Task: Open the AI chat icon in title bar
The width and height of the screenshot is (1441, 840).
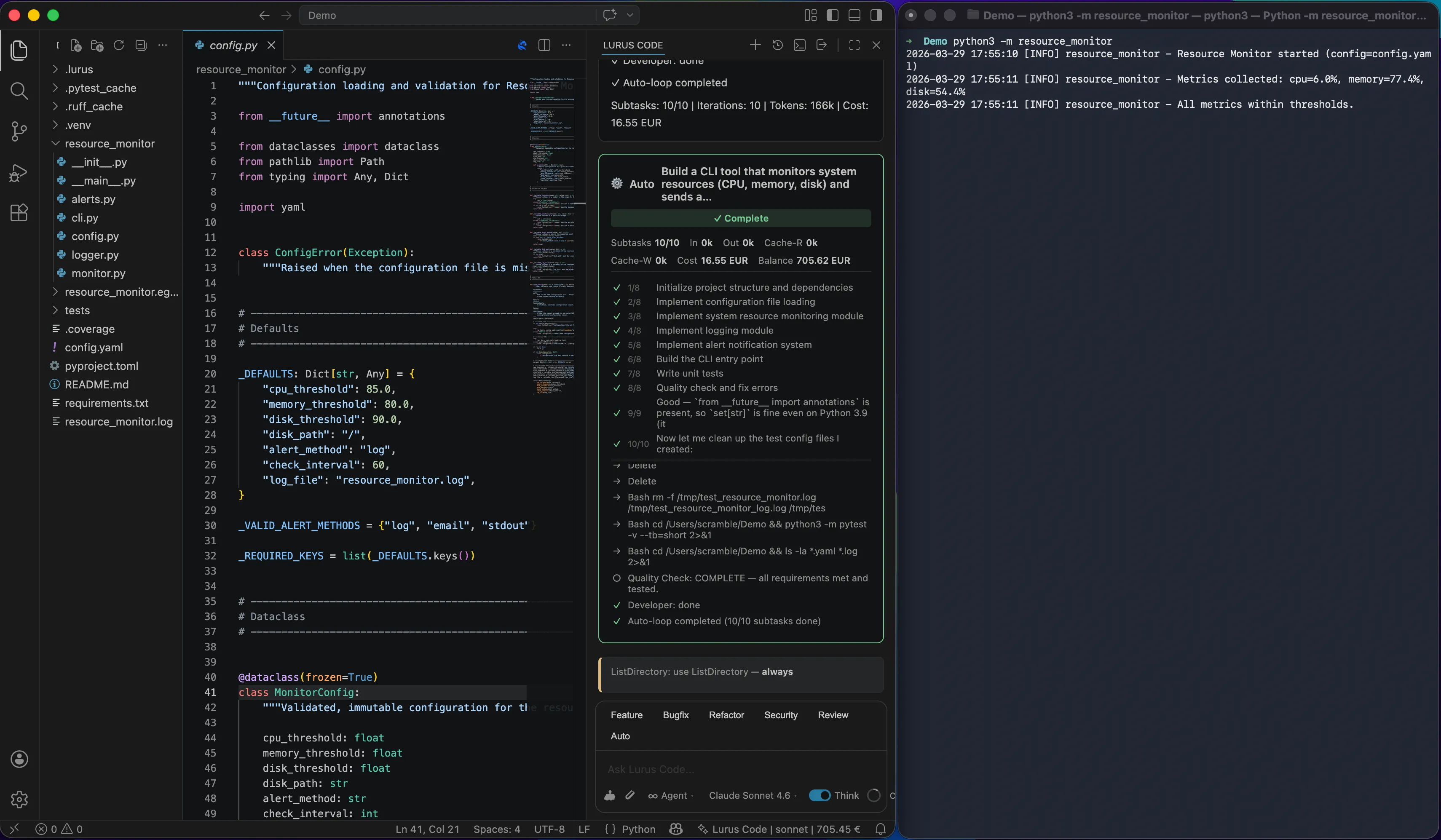Action: (610, 15)
